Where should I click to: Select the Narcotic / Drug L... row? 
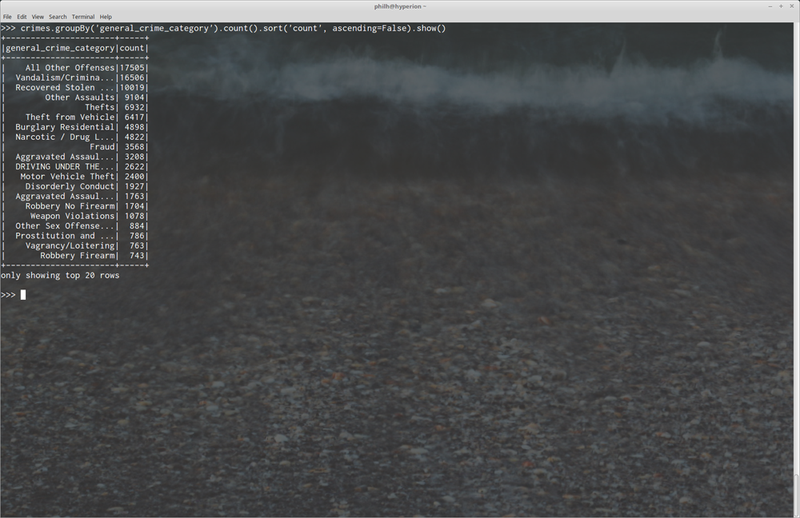click(x=75, y=137)
